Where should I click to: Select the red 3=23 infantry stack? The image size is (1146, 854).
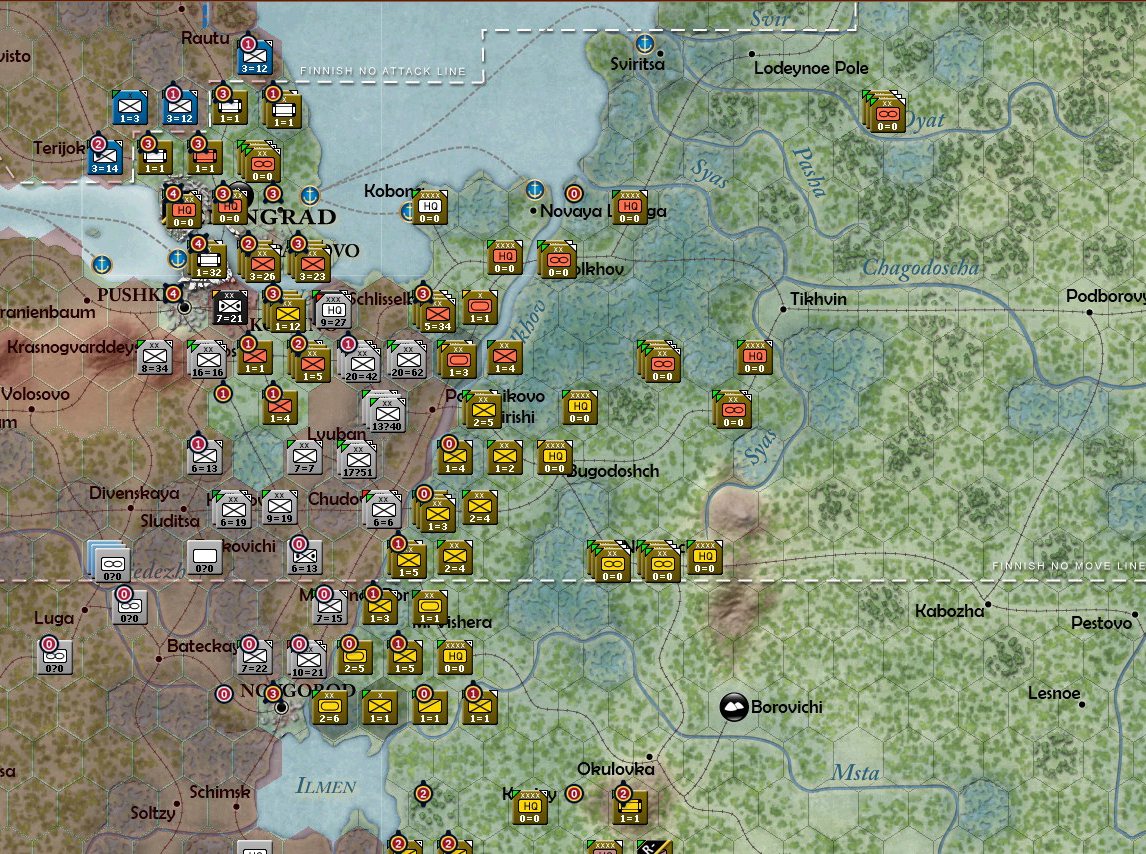[x=312, y=265]
